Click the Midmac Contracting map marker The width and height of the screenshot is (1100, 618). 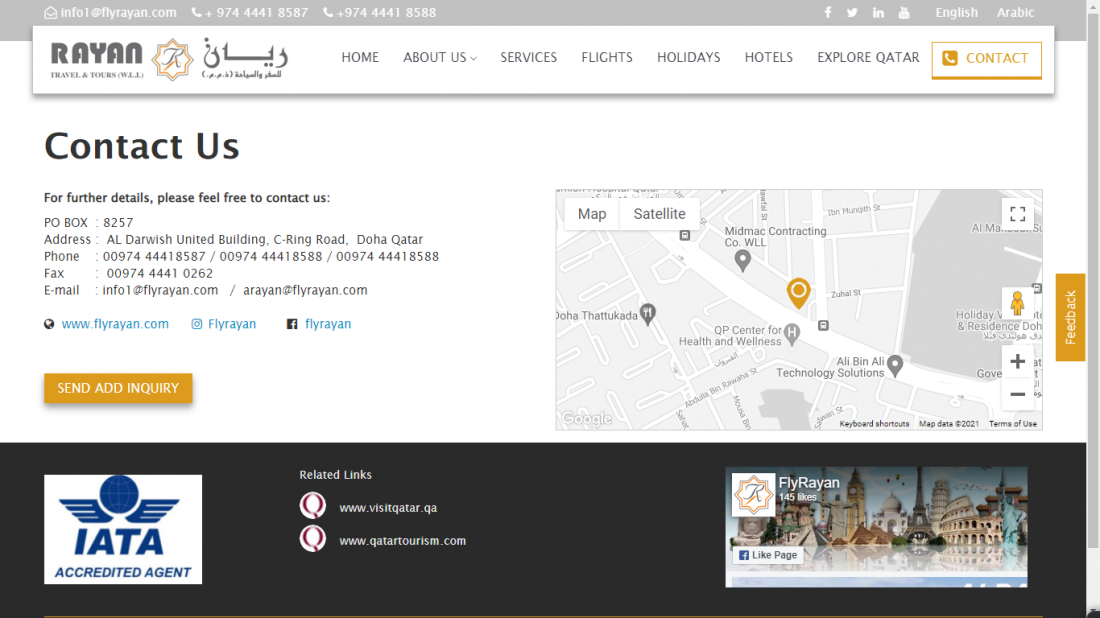[742, 261]
